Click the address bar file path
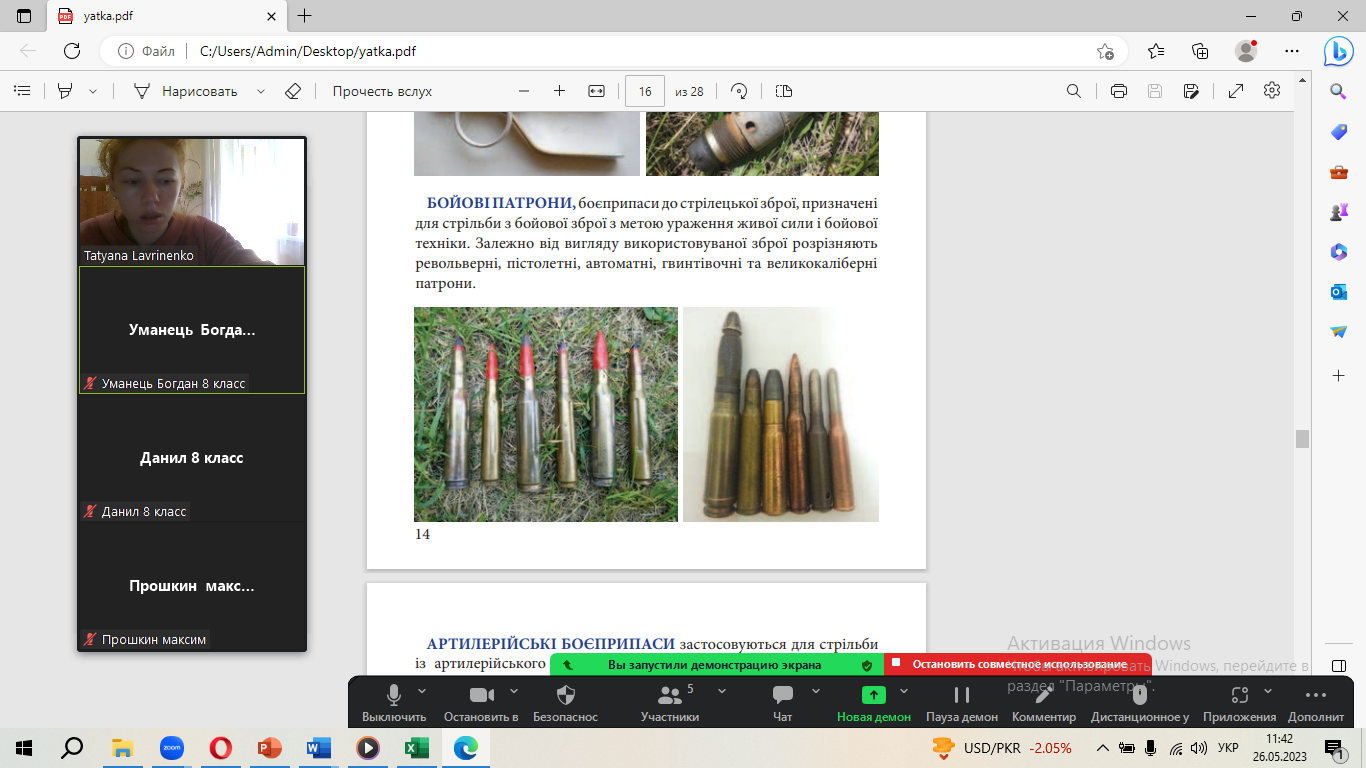Screen dimensions: 1366x768 pyautogui.click(x=308, y=51)
